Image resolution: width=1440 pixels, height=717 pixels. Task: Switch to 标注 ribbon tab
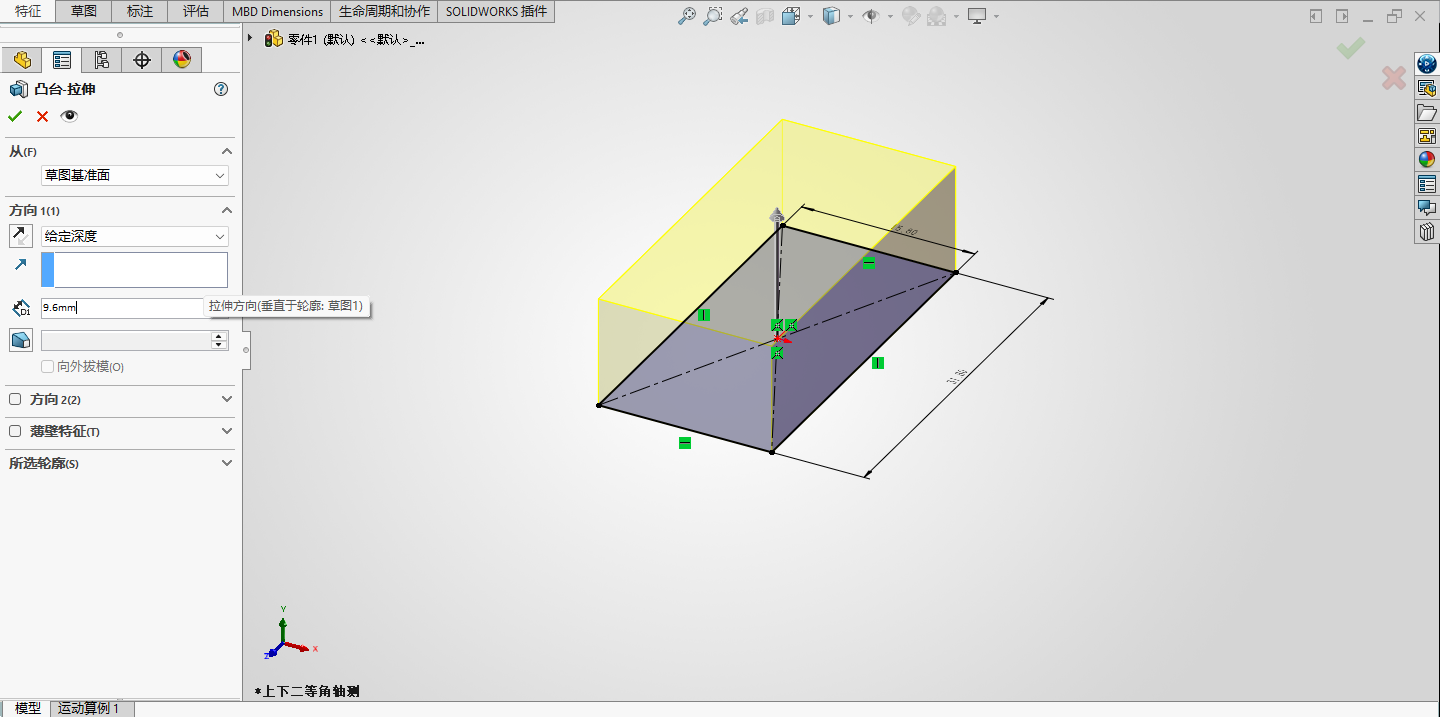(x=140, y=12)
